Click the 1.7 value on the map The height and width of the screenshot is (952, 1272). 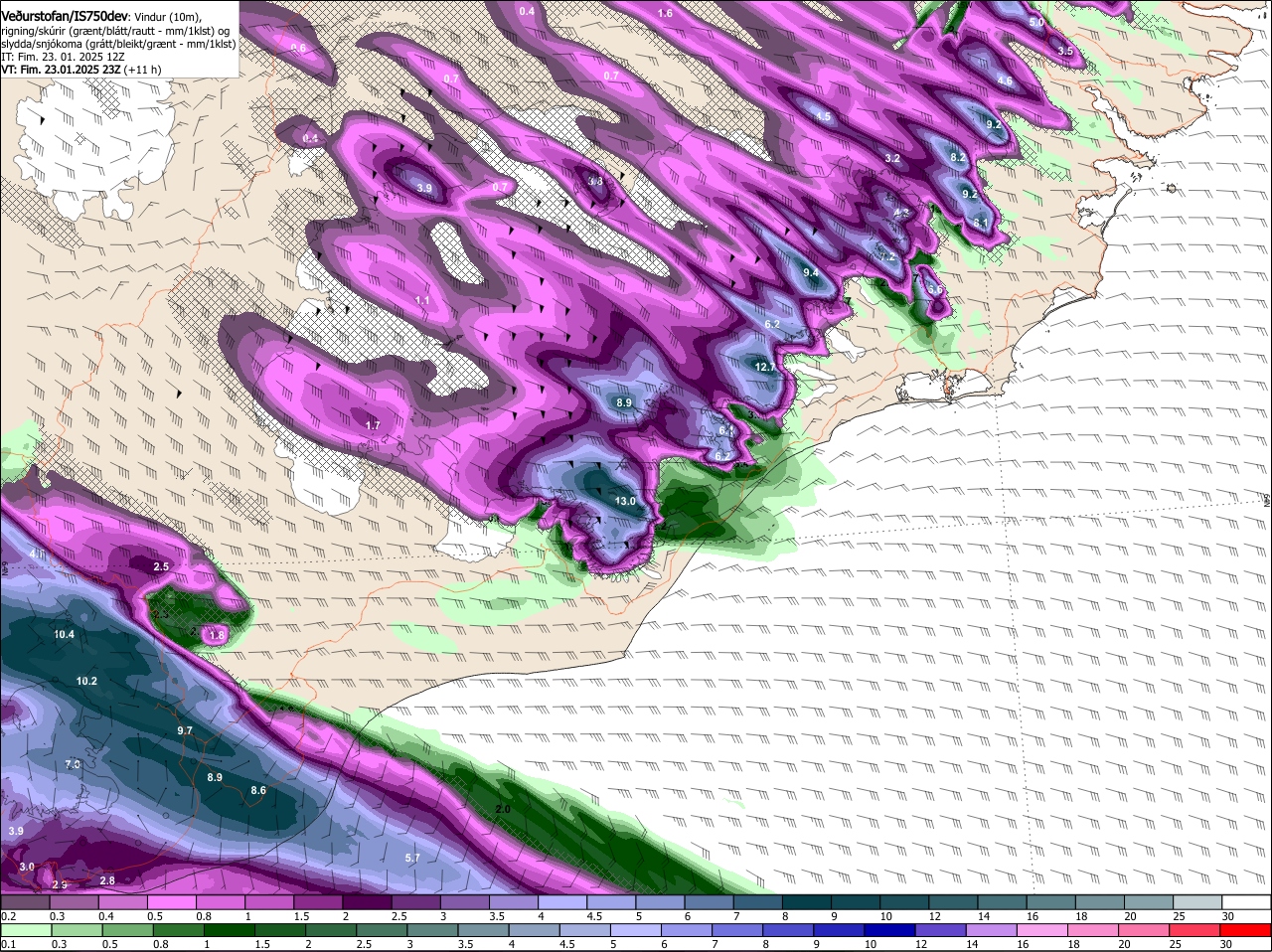pos(374,425)
